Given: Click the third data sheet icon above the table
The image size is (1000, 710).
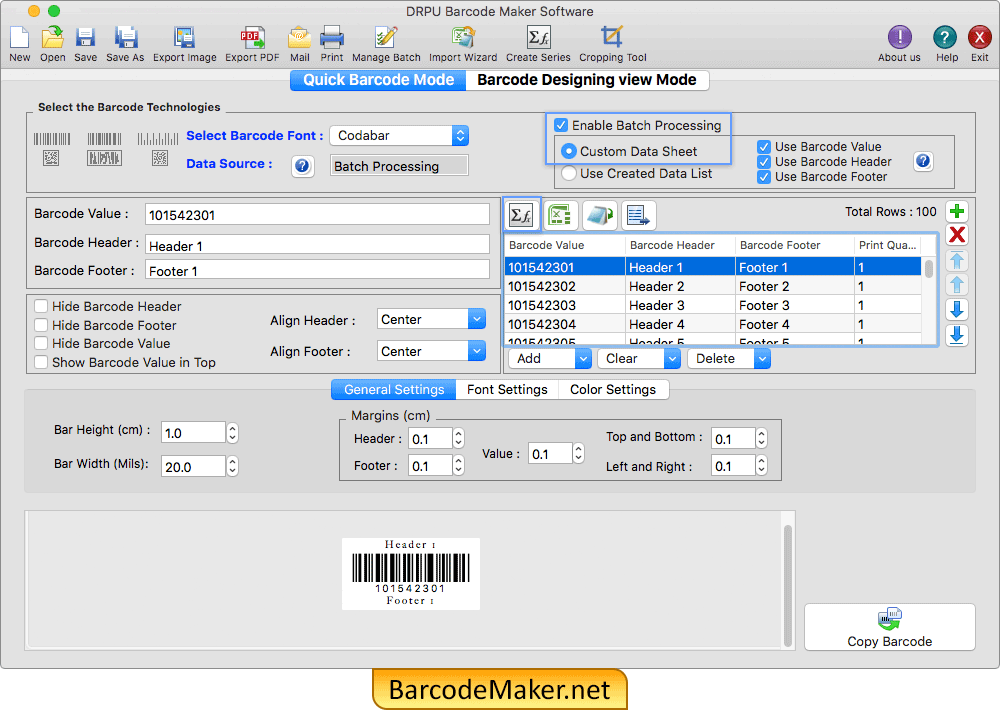Looking at the screenshot, I should 599,215.
